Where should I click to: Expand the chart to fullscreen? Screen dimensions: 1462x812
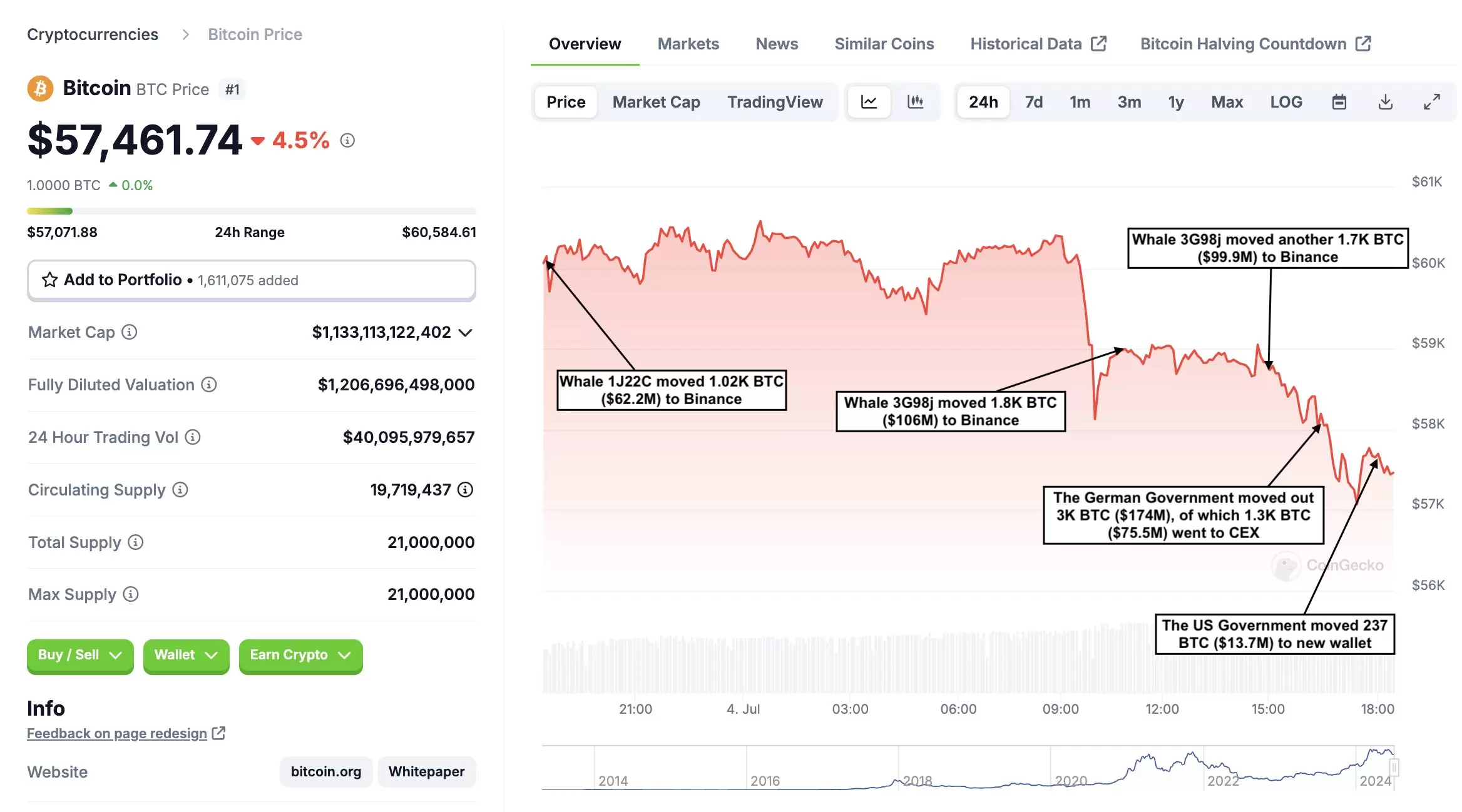1431,102
